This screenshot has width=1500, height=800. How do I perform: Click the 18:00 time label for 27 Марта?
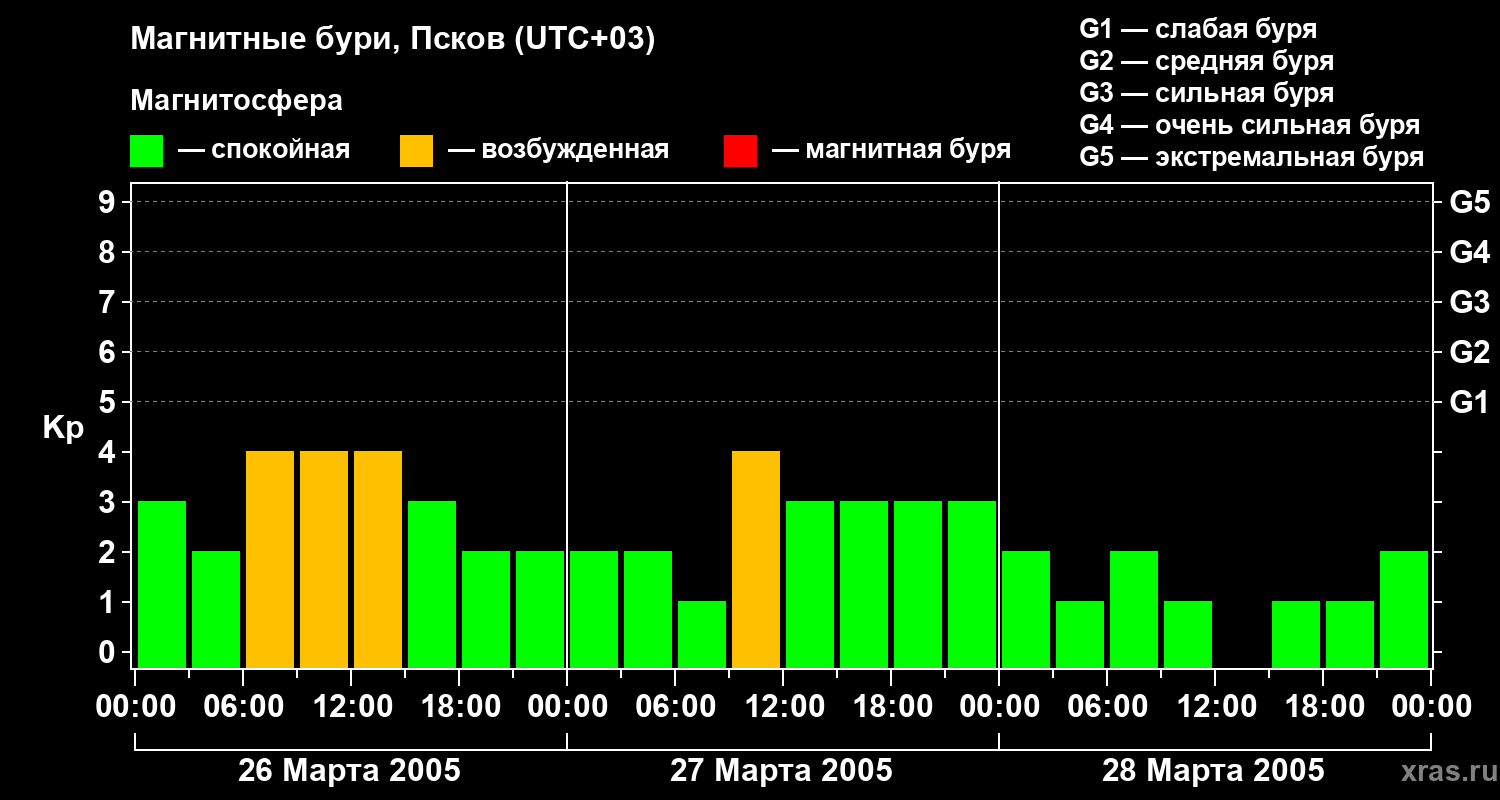(x=891, y=707)
